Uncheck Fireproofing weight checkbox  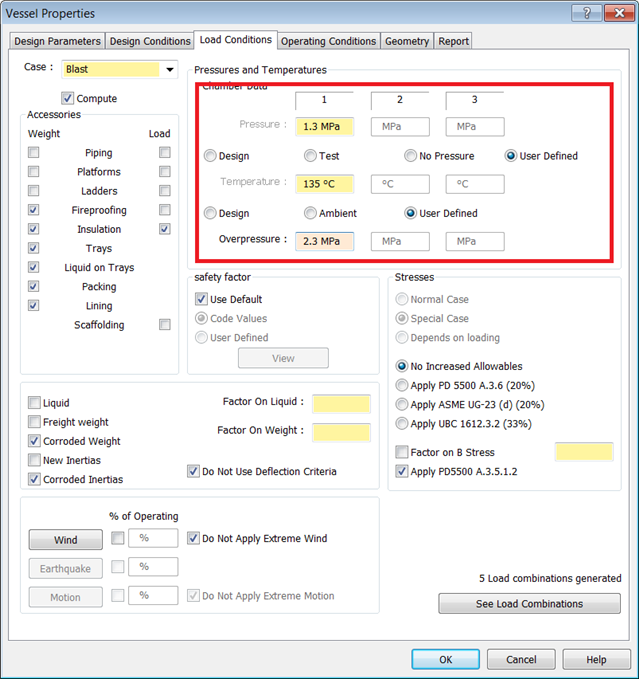tap(33, 210)
